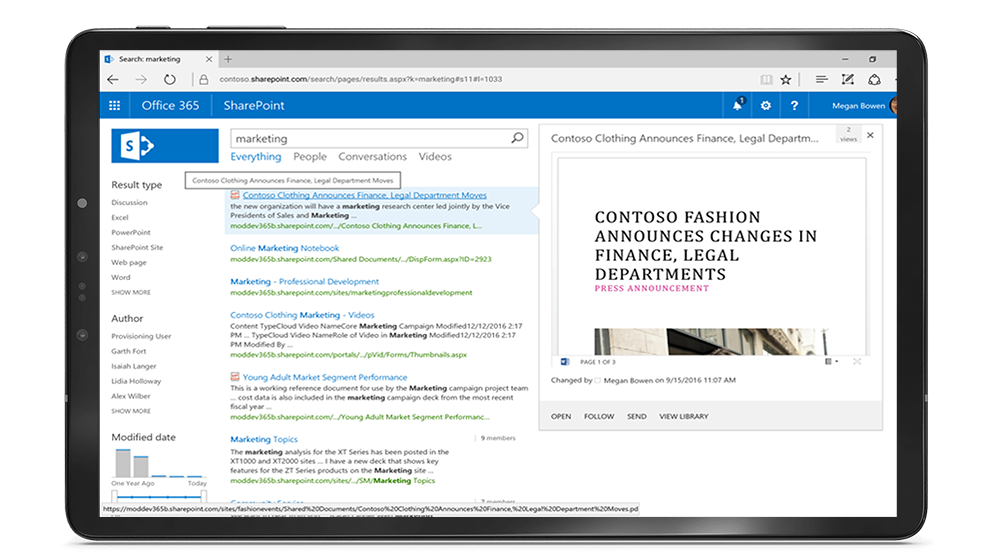Open Young Adult Market Segment Performance result
Image resolution: width=996 pixels, height=553 pixels.
pyautogui.click(x=325, y=377)
